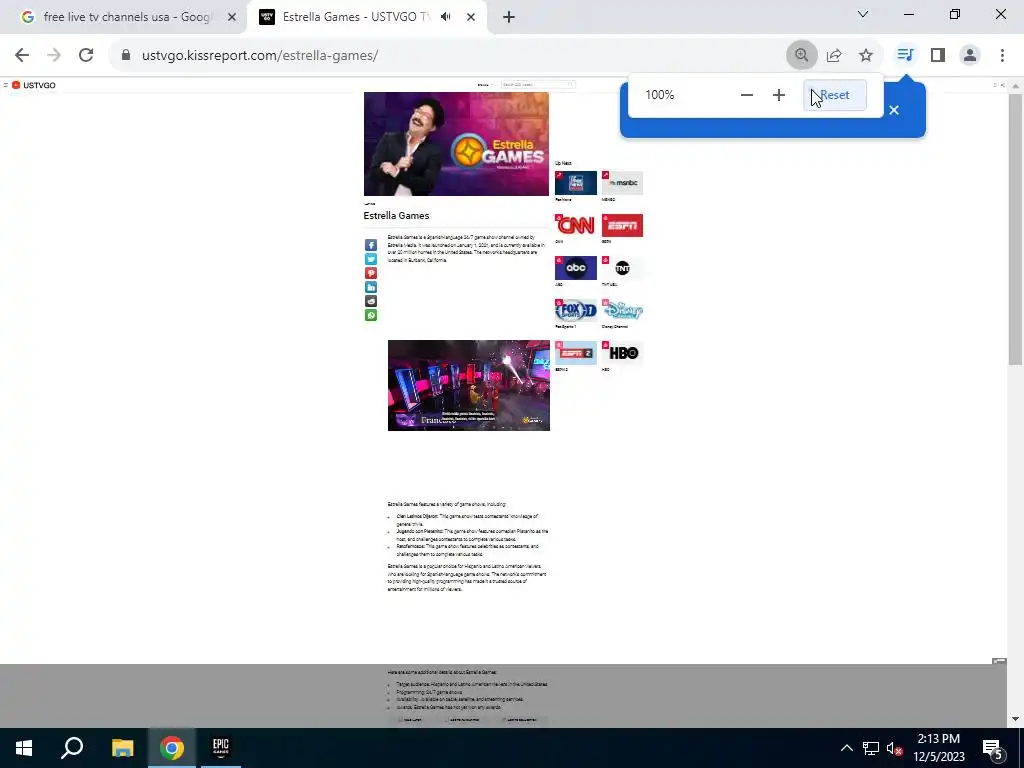
Task: Click the USTVGO site logo
Action: 34,85
